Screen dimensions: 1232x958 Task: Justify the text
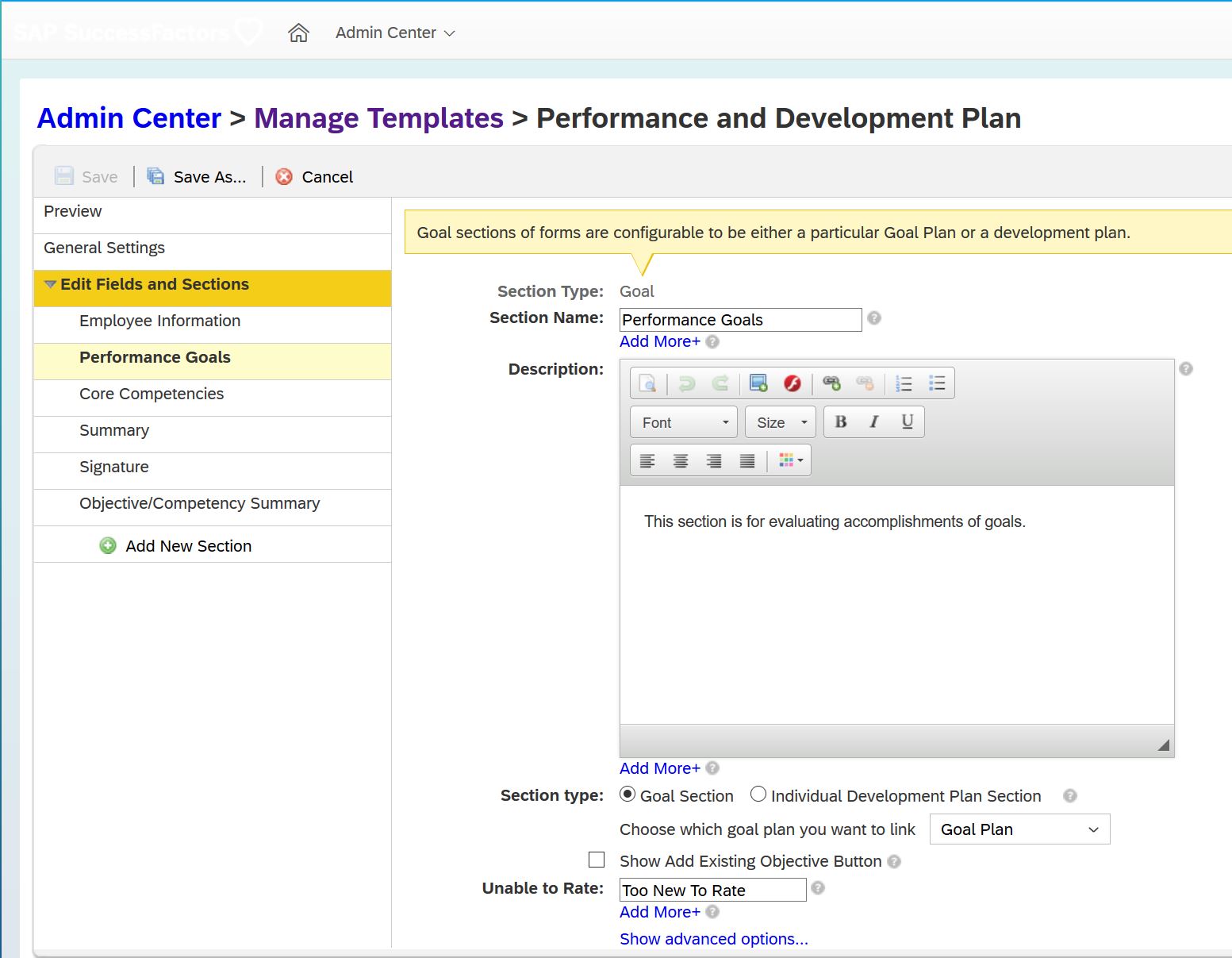(x=747, y=460)
